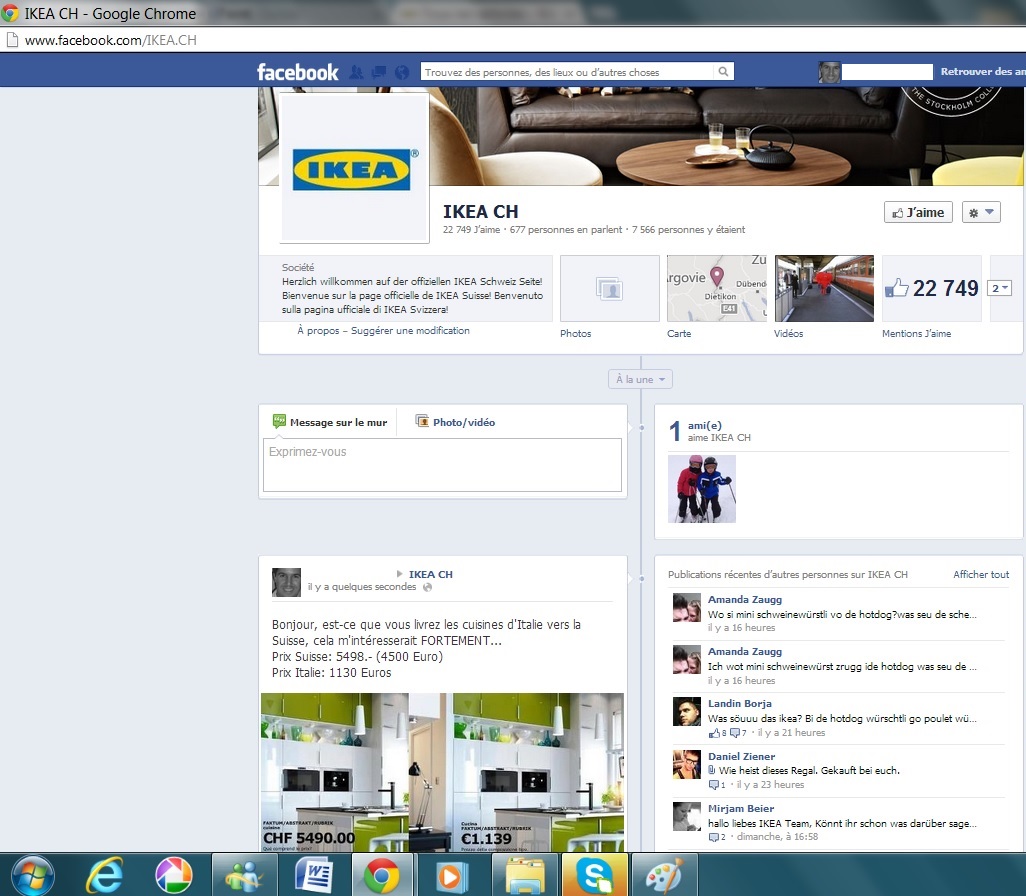The image size is (1026, 896).
Task: Select Photo/vidéo tab
Action: [x=456, y=422]
